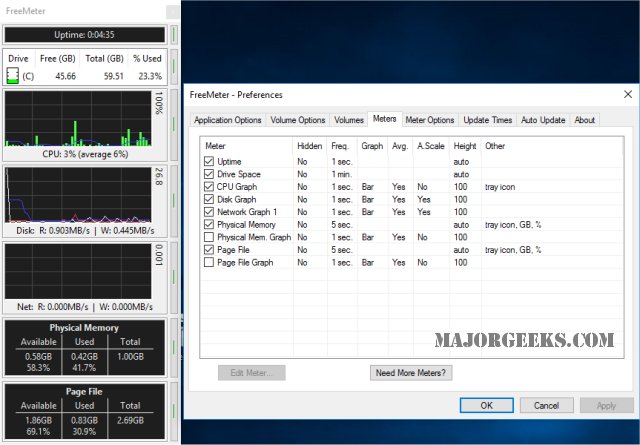Uncheck the Uptime meter checkbox

pos(209,161)
